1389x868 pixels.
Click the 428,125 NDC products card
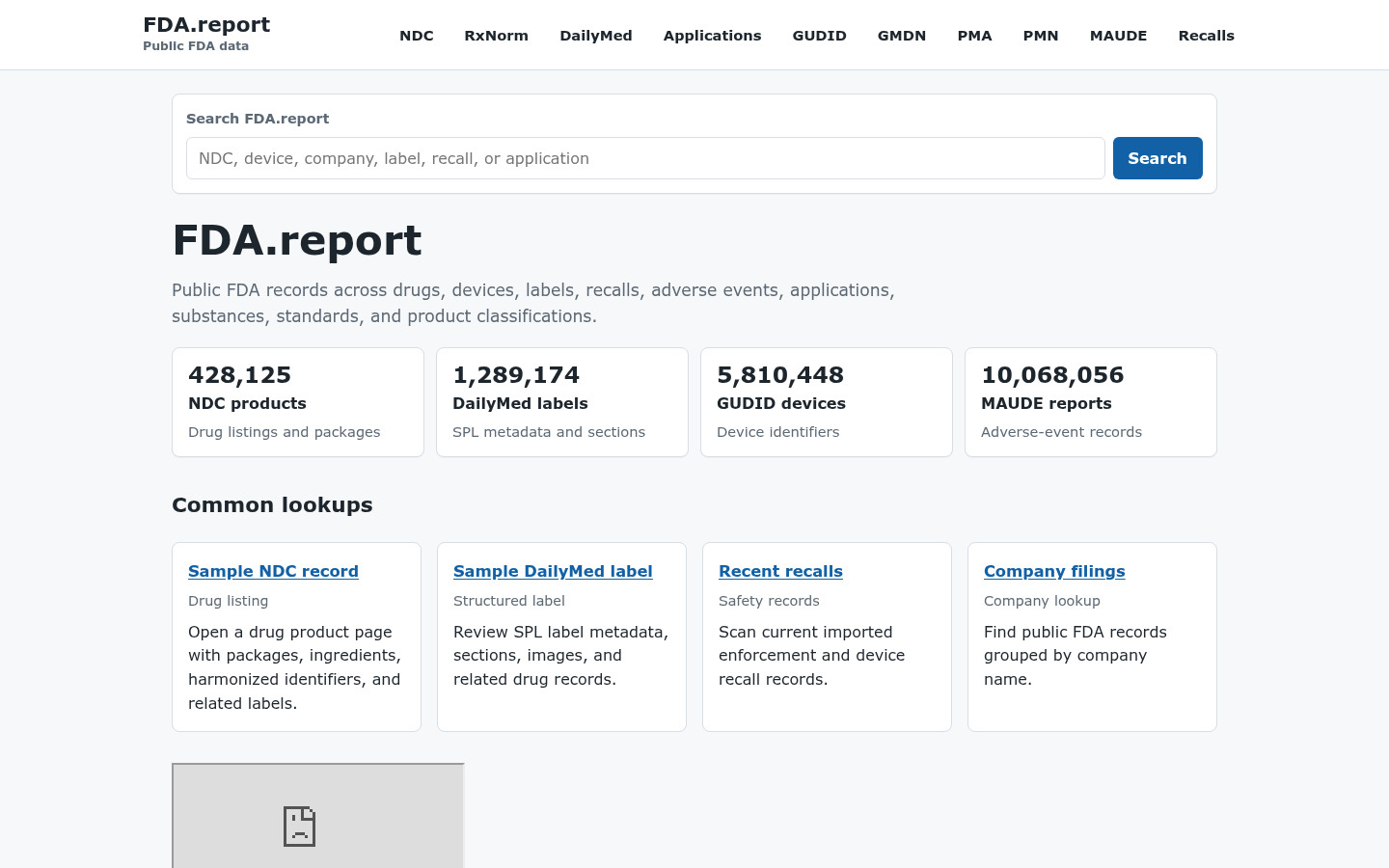(298, 402)
